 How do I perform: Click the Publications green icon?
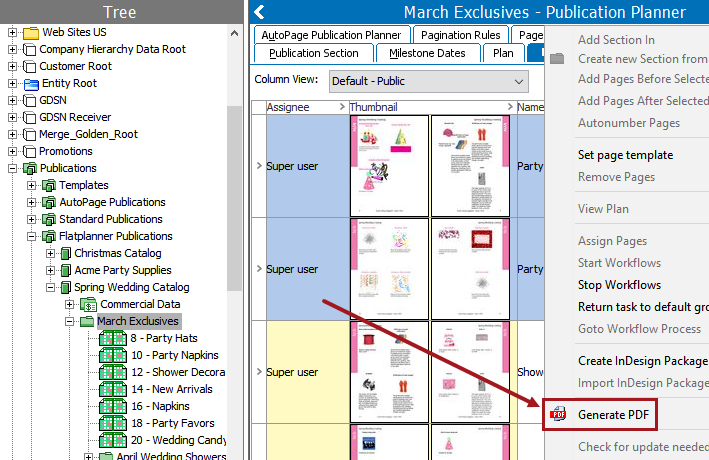30,169
